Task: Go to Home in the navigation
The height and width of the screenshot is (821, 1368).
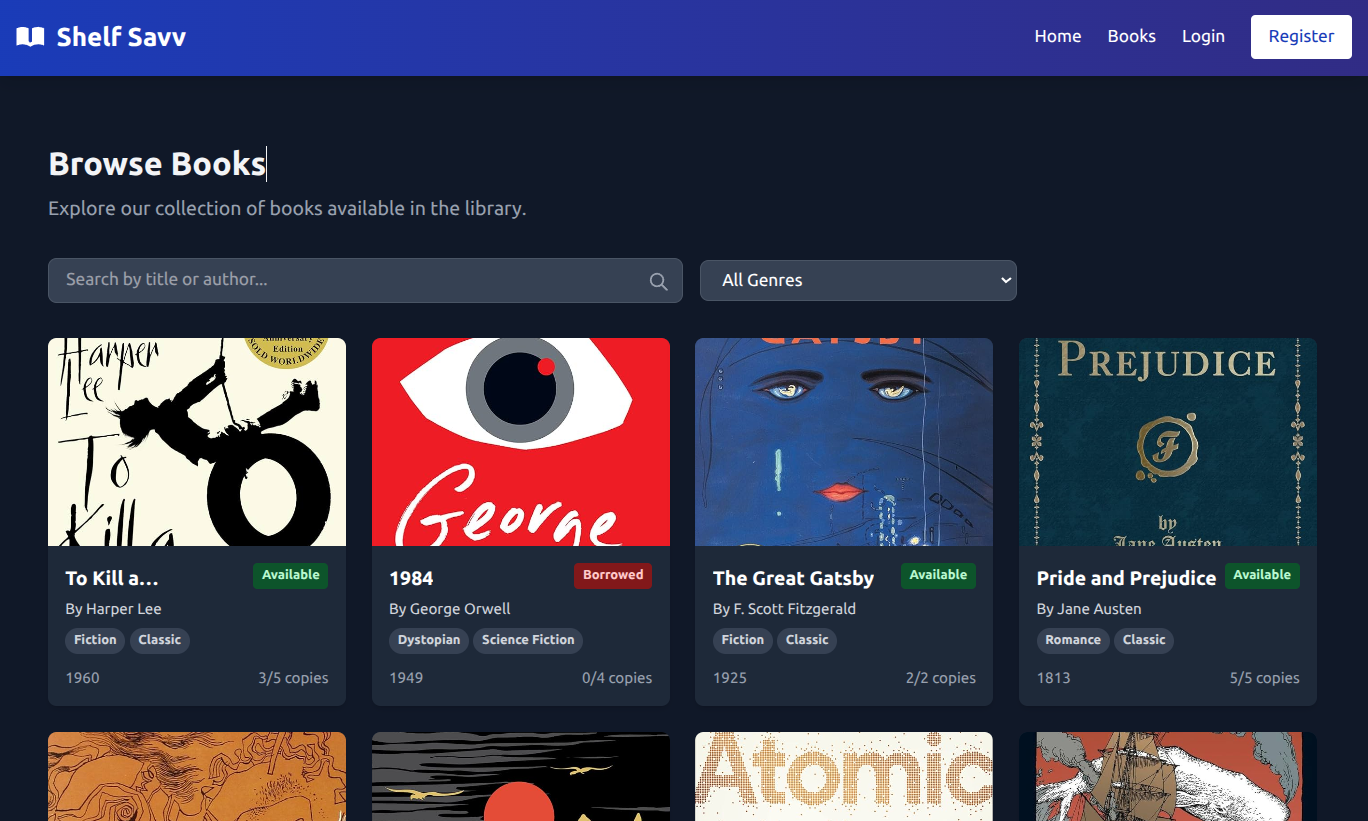Action: pos(1058,37)
